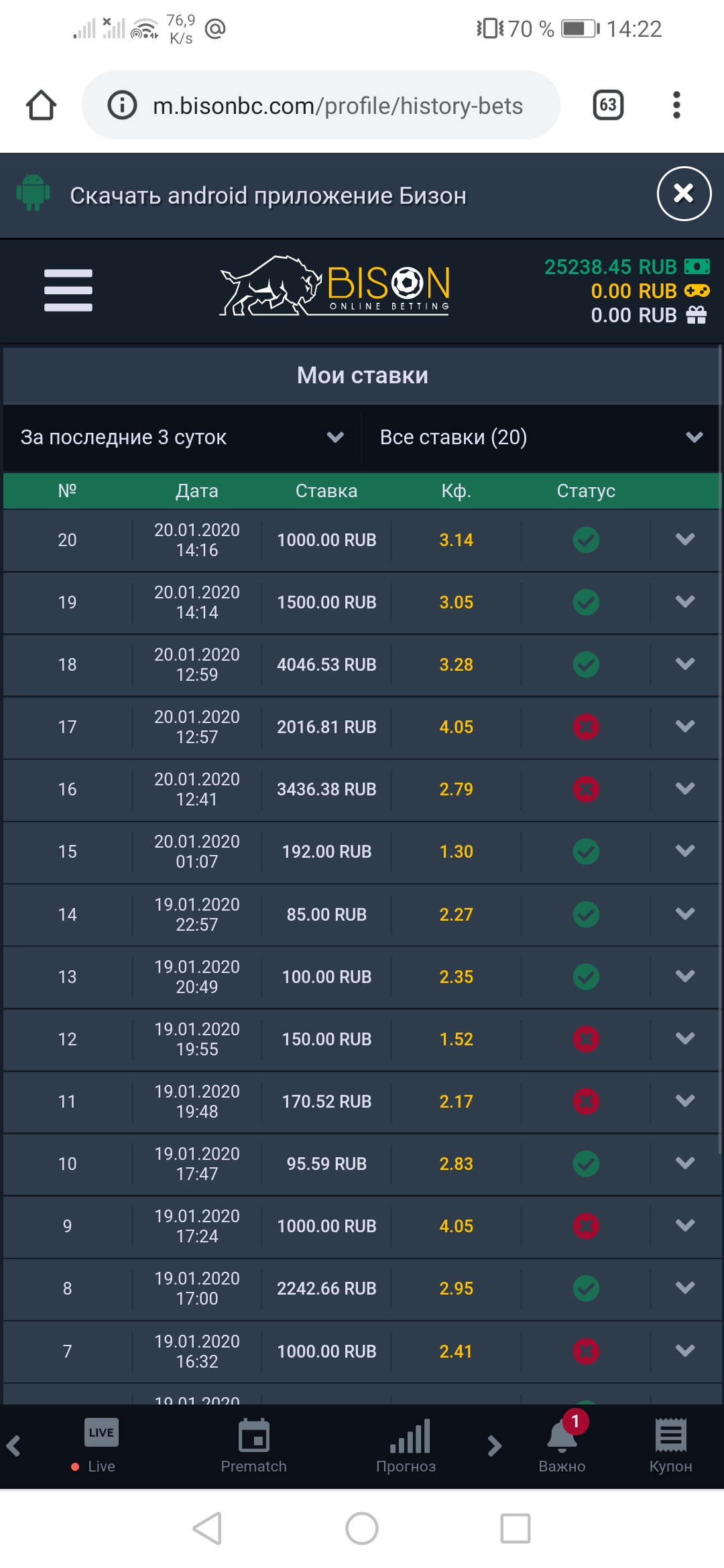This screenshot has width=724, height=1568.
Task: Tap the Android back navigation button
Action: [x=208, y=1528]
